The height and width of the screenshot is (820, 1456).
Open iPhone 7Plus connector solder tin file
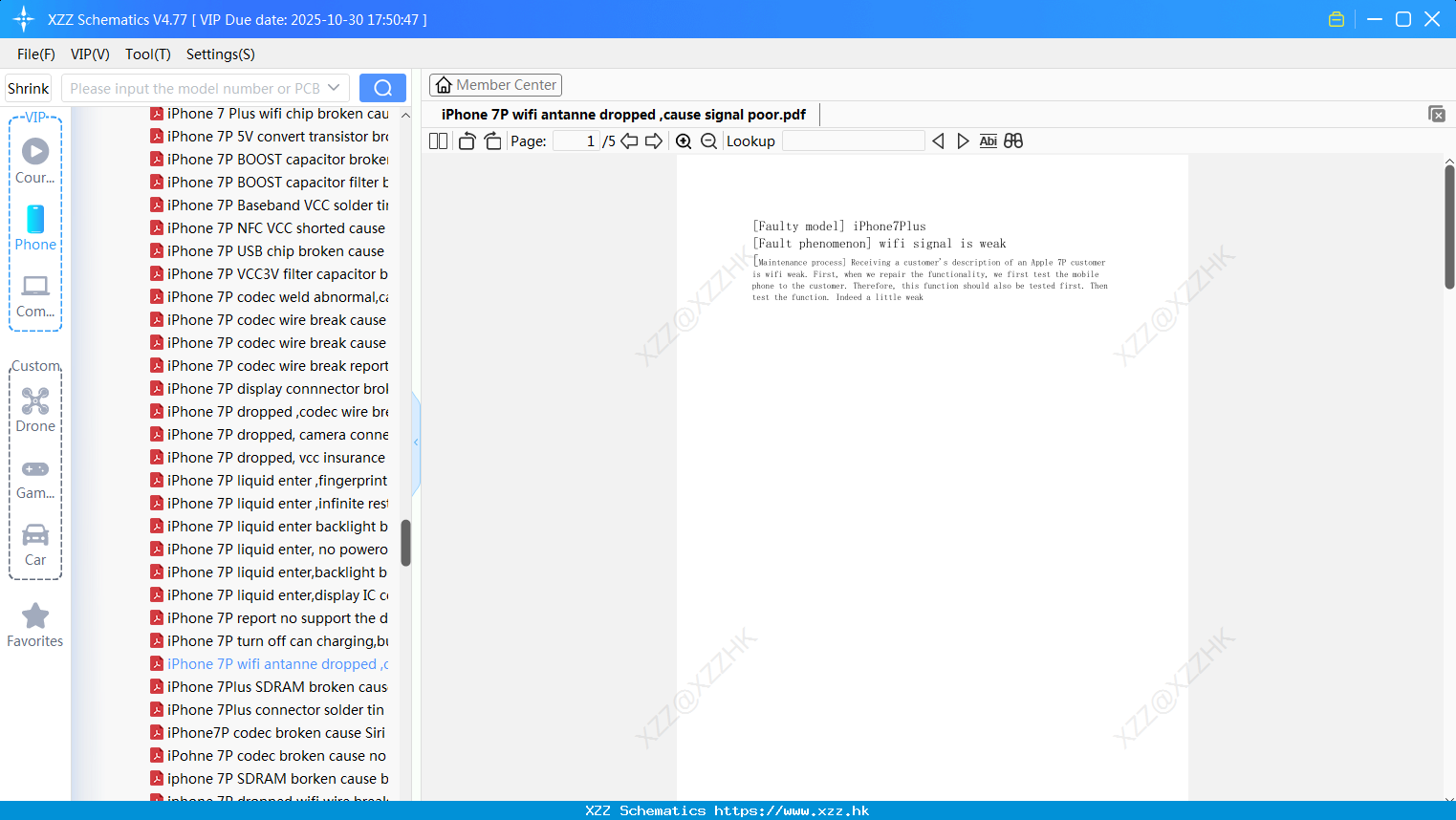[x=268, y=710]
